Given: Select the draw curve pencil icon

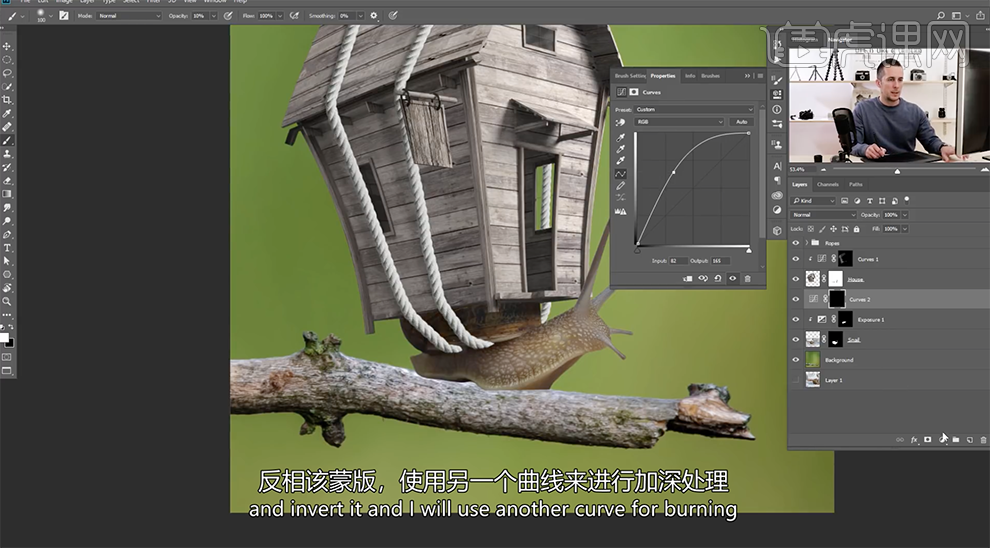Looking at the screenshot, I should click(621, 186).
